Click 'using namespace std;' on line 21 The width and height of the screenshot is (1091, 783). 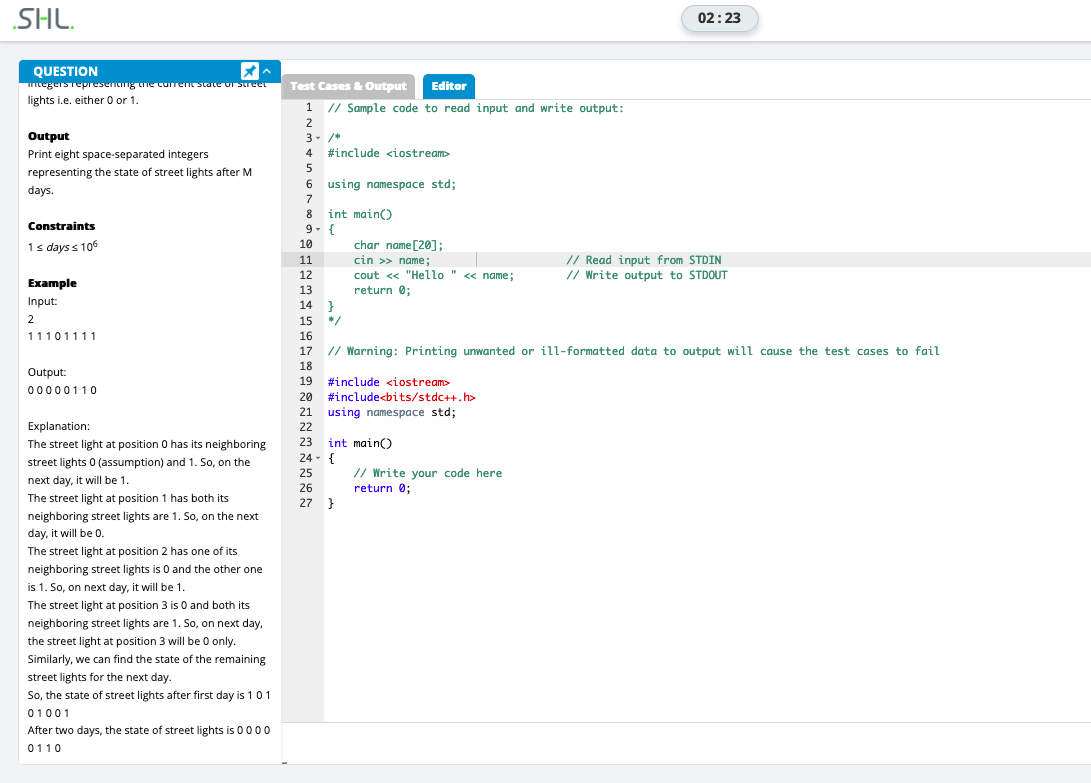[x=392, y=413]
